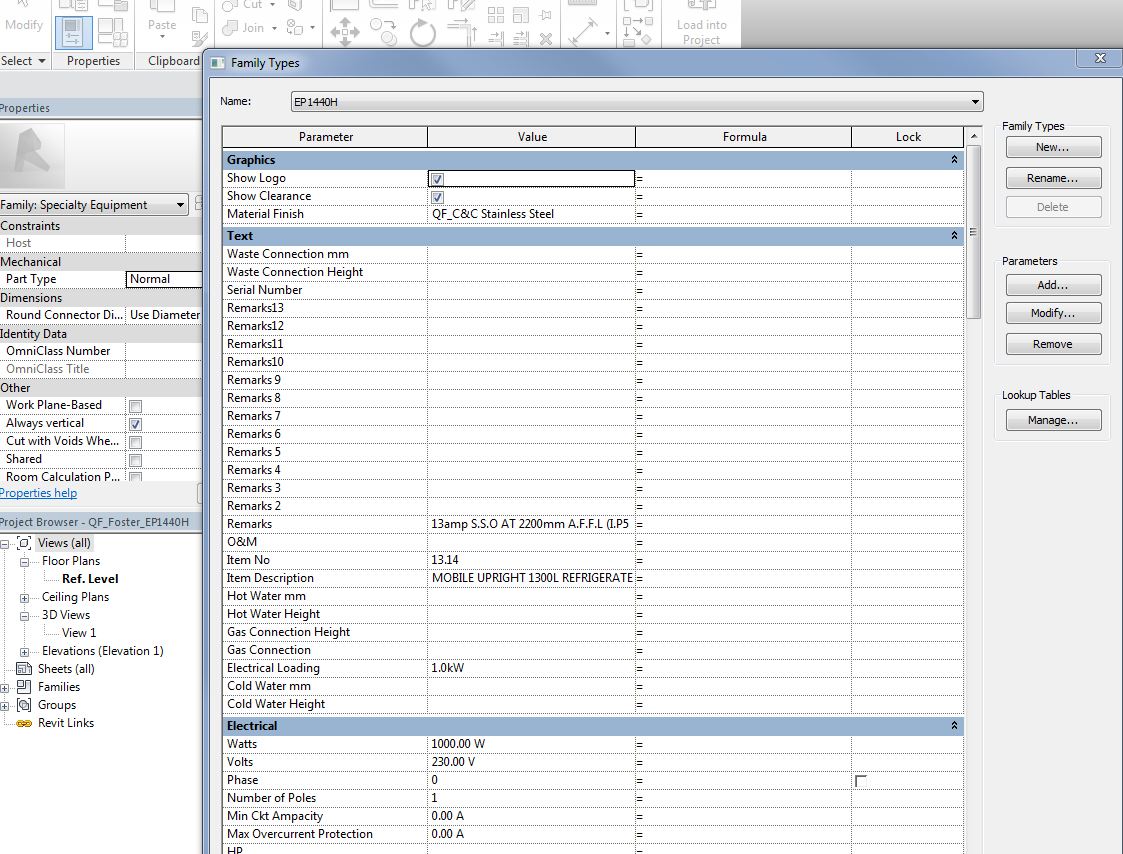Viewport: 1123px width, 854px height.
Task: Click the Add... button under Parameters
Action: click(1052, 284)
